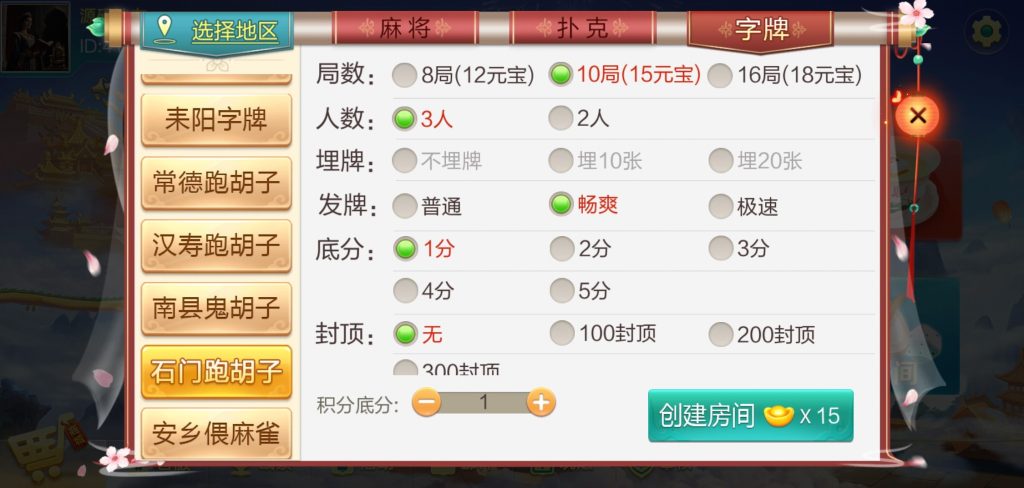Select 常德跑胡子 game from the list
The width and height of the screenshot is (1024, 488).
(x=216, y=182)
